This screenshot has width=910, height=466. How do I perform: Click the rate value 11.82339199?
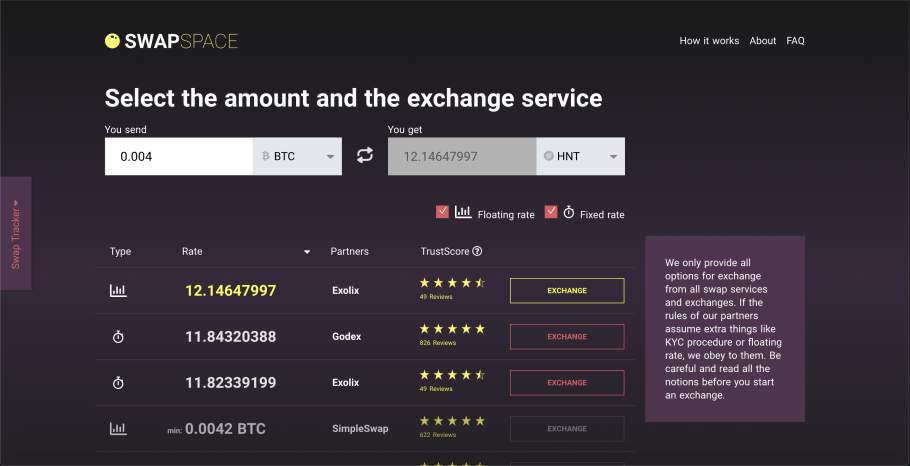(x=230, y=383)
